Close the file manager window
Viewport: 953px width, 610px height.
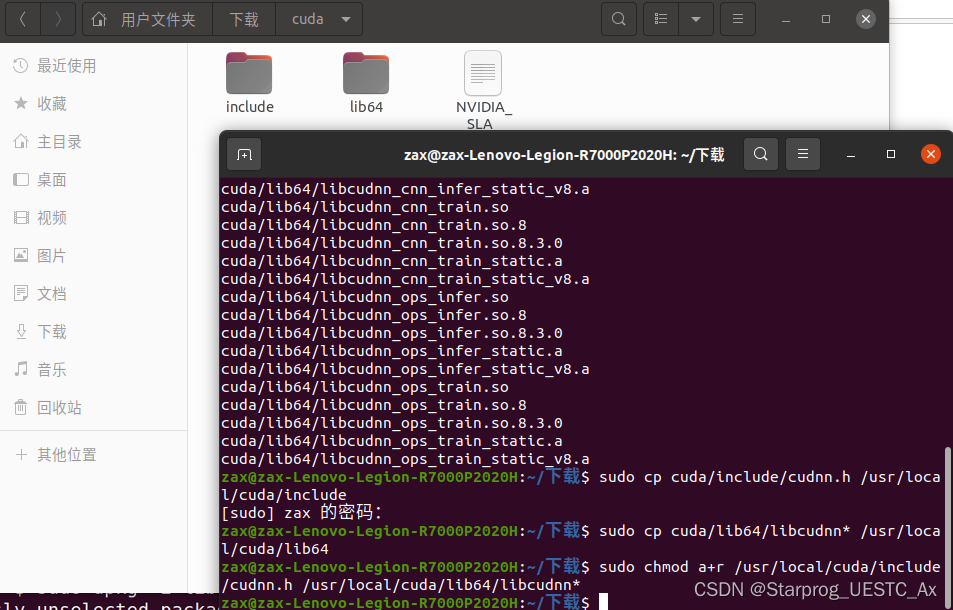pos(866,19)
